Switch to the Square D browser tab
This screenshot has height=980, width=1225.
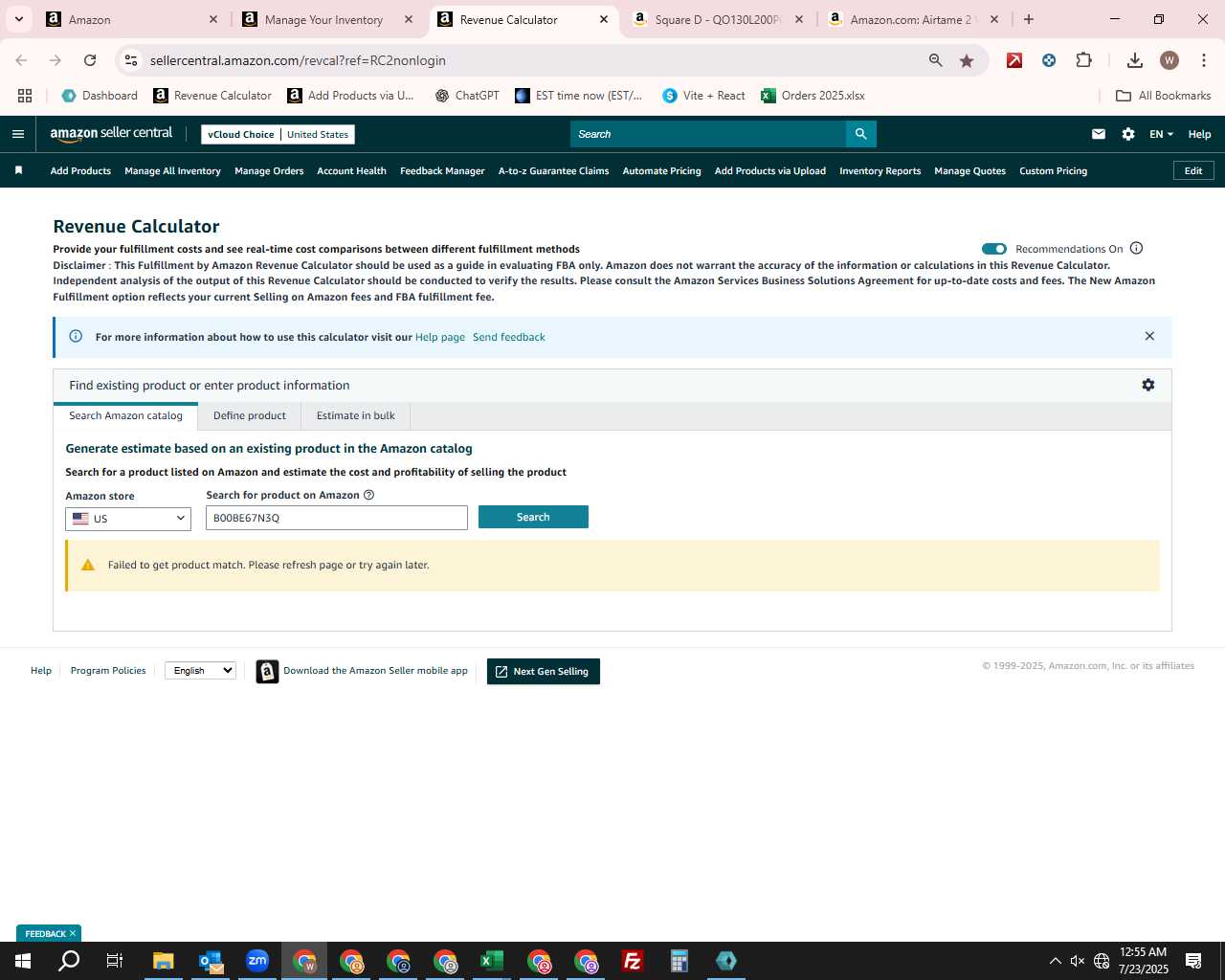pos(718,19)
